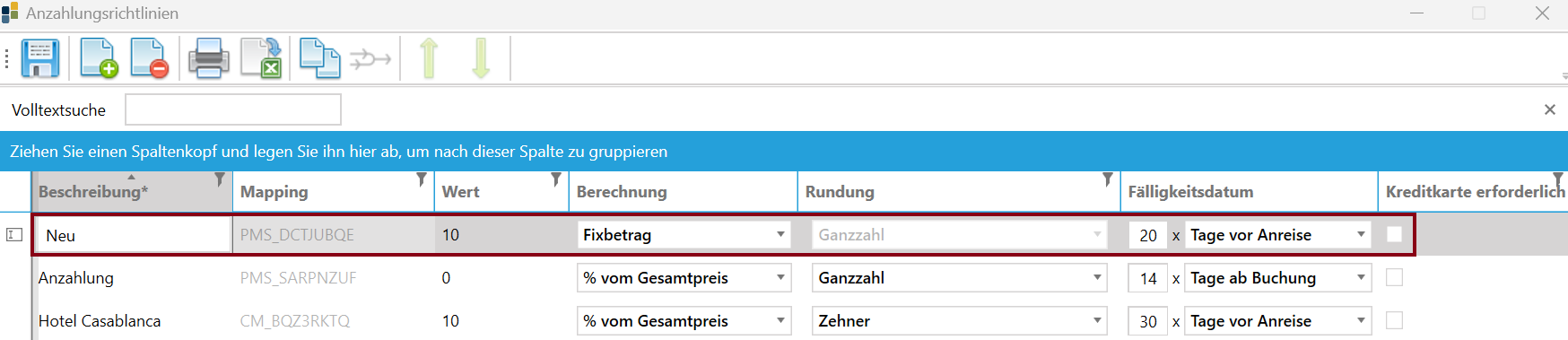Sort by Fälligkeitsdatum column header
The height and width of the screenshot is (340, 1568).
[1190, 192]
